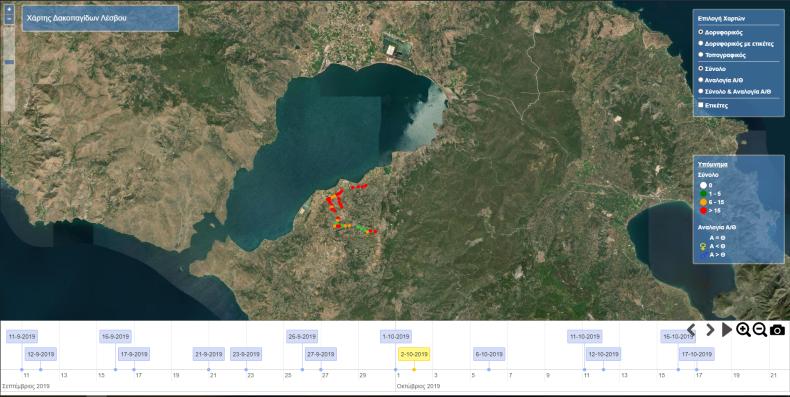
Task: Select the 26-9-2019 timeline date
Action: [302, 337]
